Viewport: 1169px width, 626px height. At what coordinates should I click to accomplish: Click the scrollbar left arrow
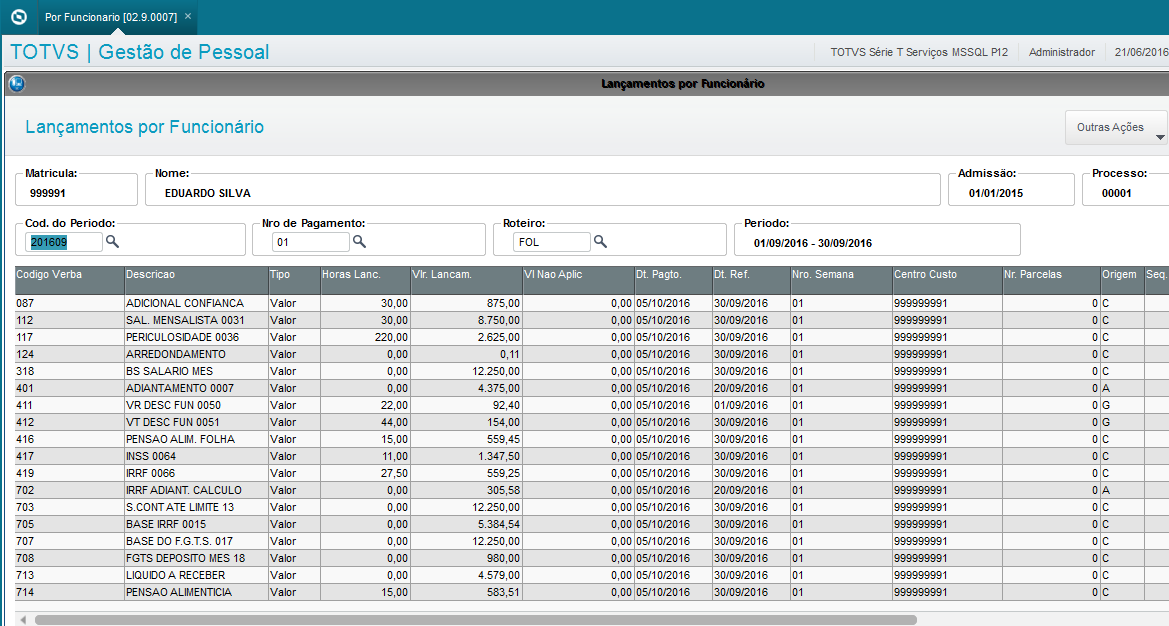pyautogui.click(x=23, y=620)
